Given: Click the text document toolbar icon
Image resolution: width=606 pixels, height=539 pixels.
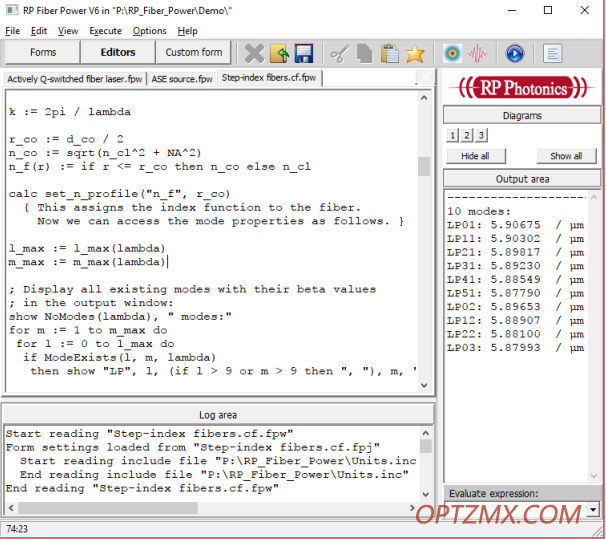Looking at the screenshot, I should click(552, 53).
